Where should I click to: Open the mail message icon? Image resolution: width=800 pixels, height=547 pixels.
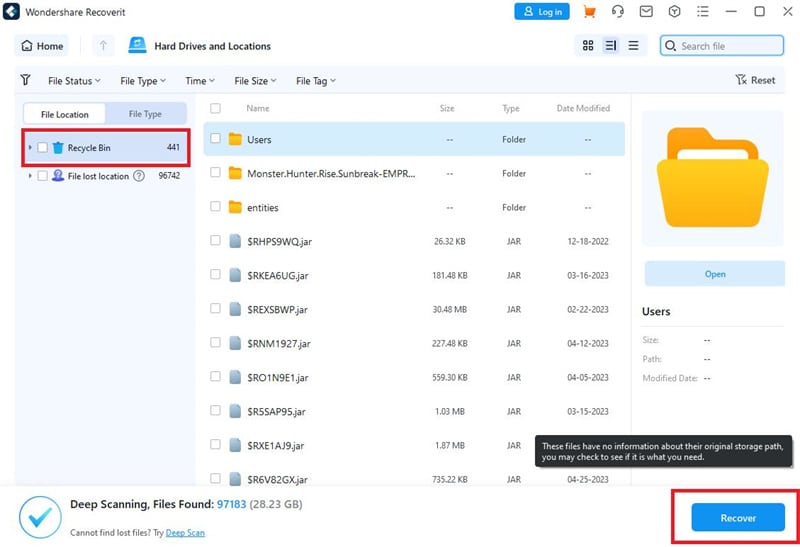click(646, 12)
